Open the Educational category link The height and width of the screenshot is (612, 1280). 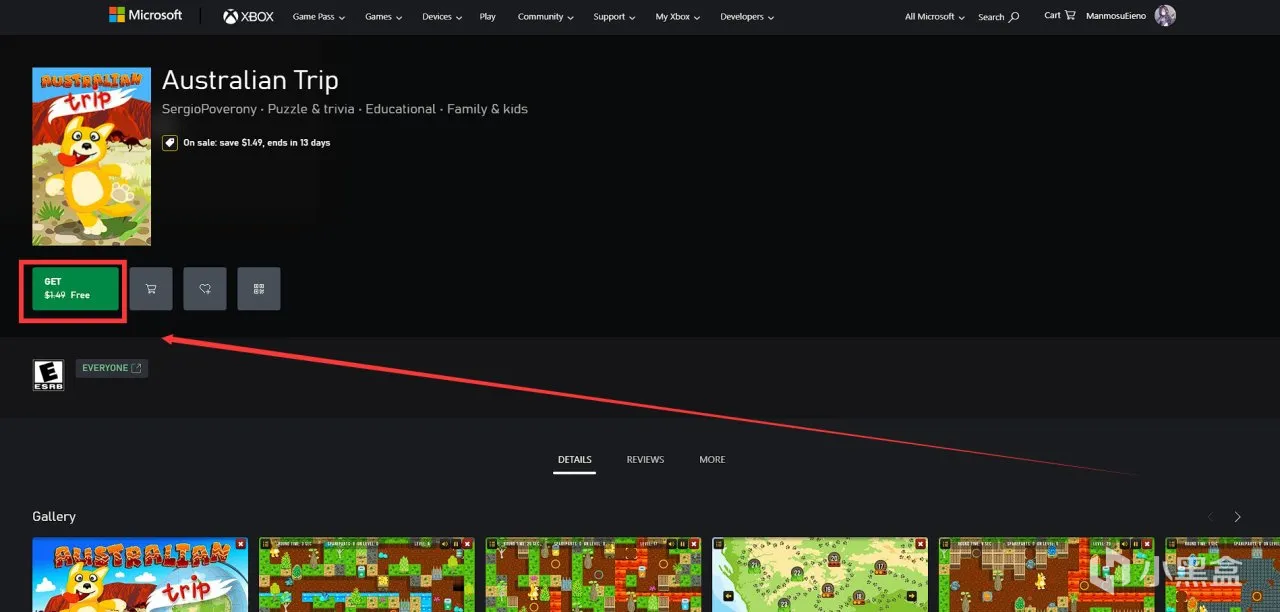pos(401,109)
